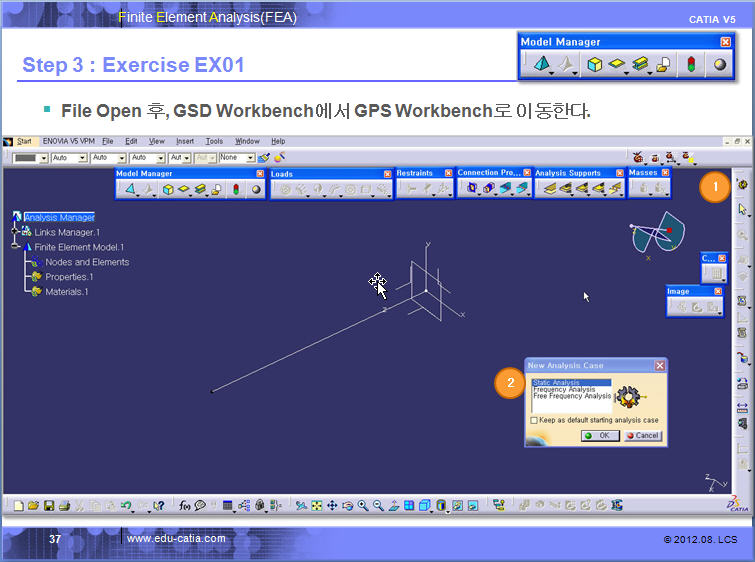The width and height of the screenshot is (755, 562).
Task: Click OK in New Analysis Case dialog
Action: coord(602,436)
